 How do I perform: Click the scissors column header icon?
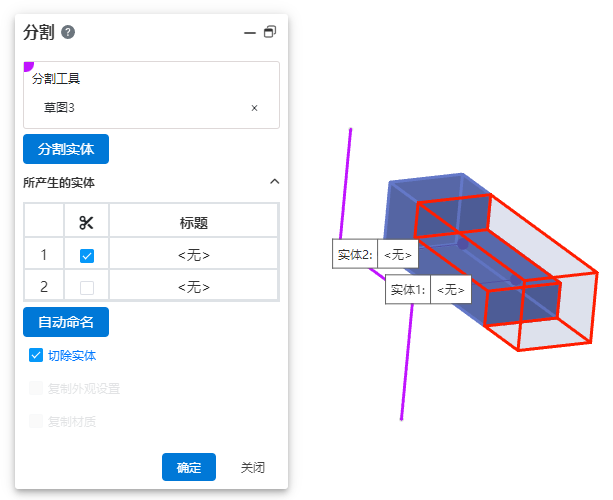pos(86,223)
